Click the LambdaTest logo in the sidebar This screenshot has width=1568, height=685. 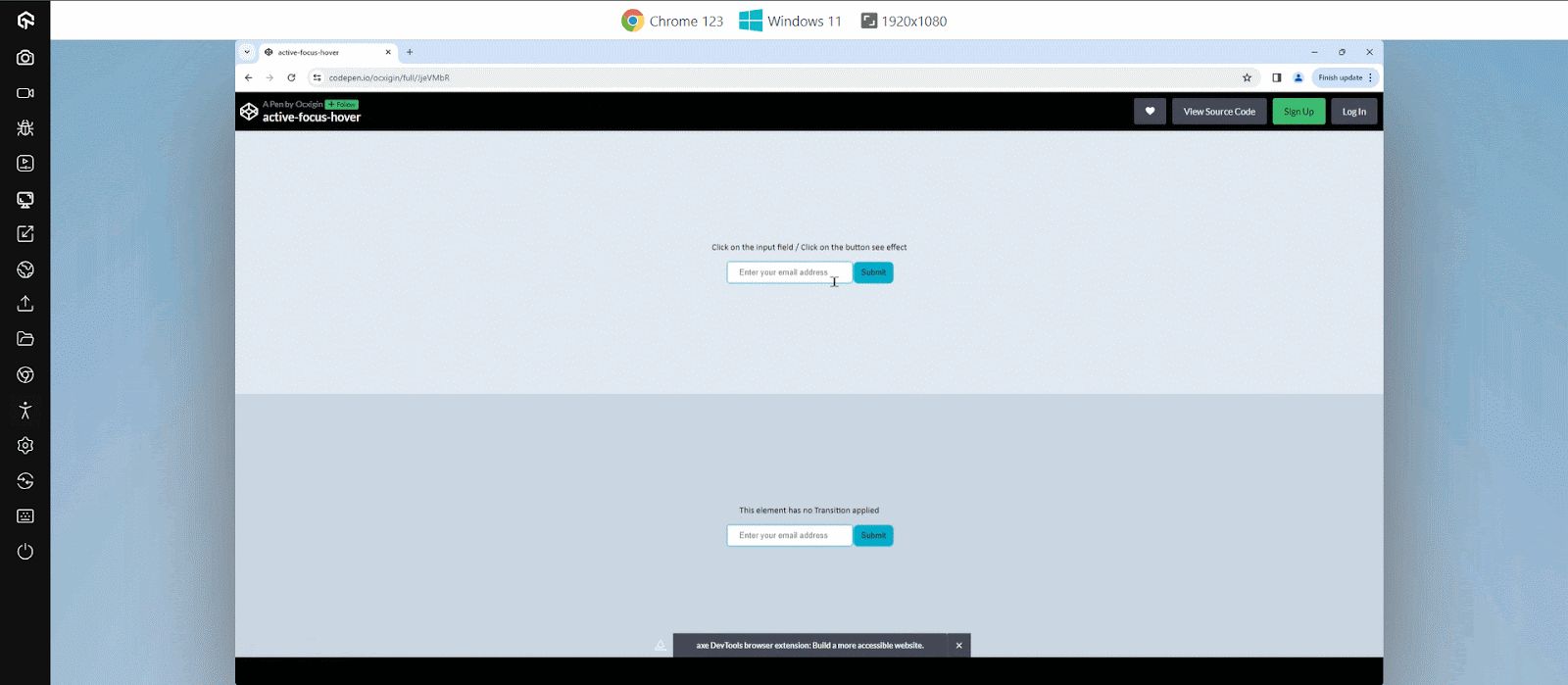click(25, 21)
